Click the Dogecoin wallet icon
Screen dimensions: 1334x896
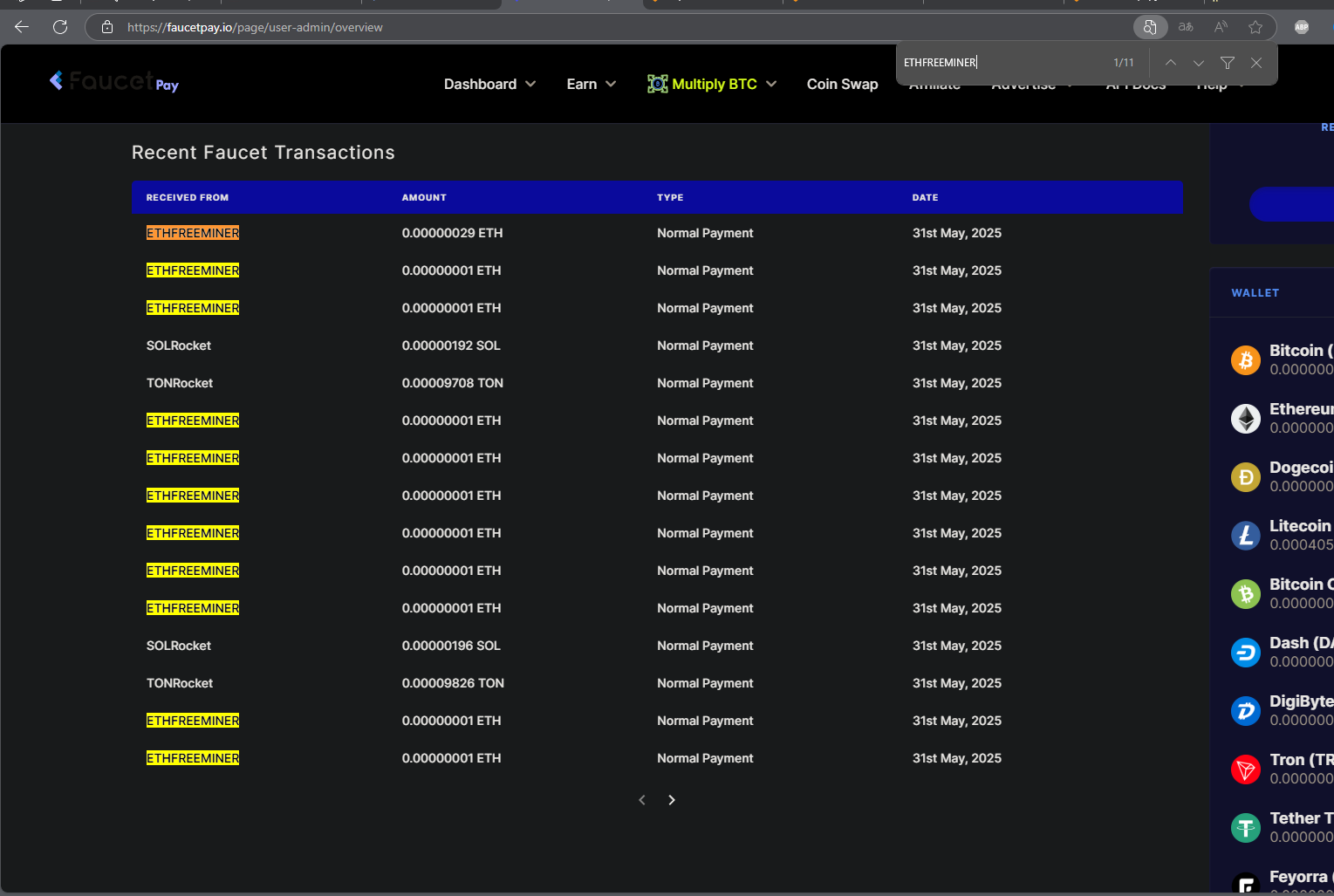pyautogui.click(x=1246, y=476)
